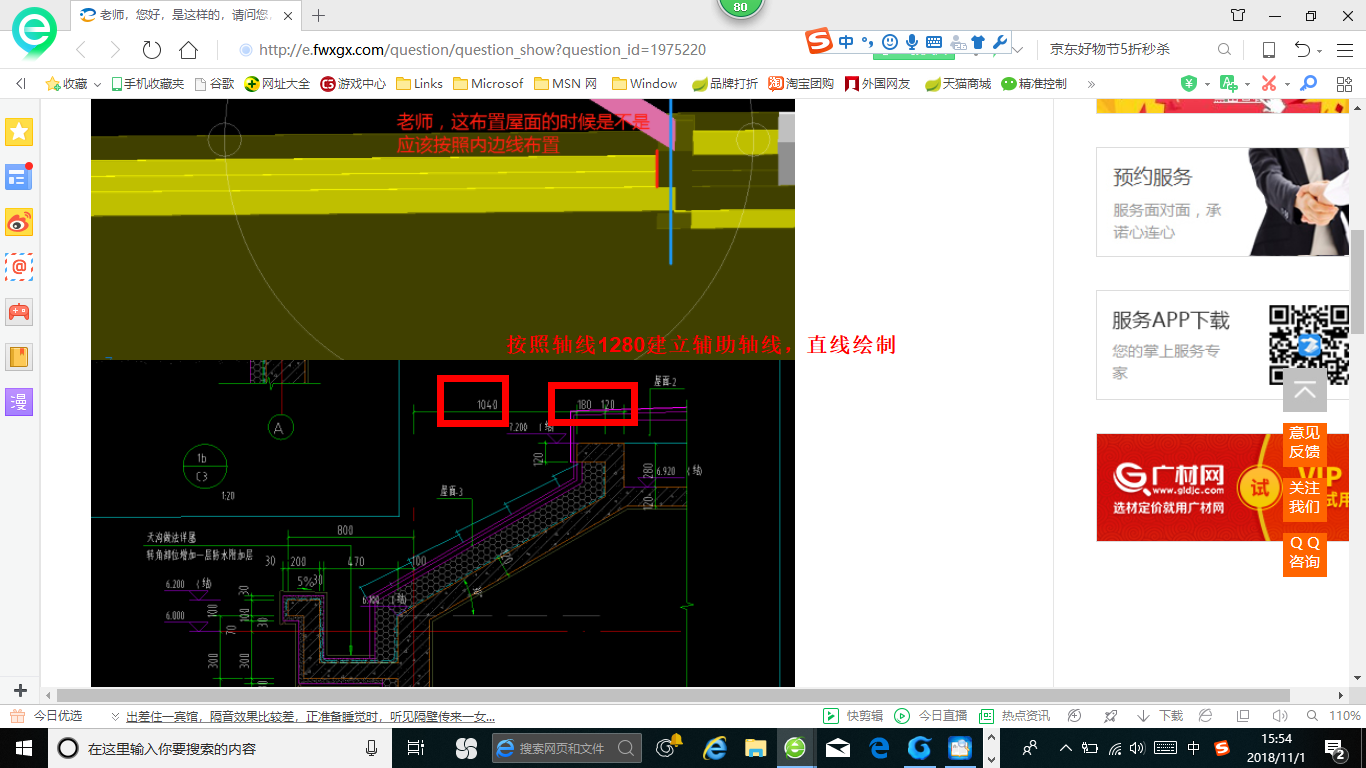This screenshot has width=1366, height=768.
Task: Expand the status bar news ticker arrow
Action: click(x=116, y=716)
